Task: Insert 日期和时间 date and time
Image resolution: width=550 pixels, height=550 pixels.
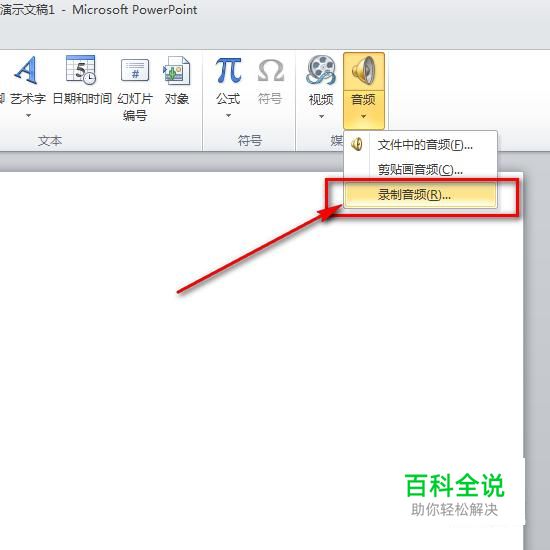Action: (x=82, y=81)
